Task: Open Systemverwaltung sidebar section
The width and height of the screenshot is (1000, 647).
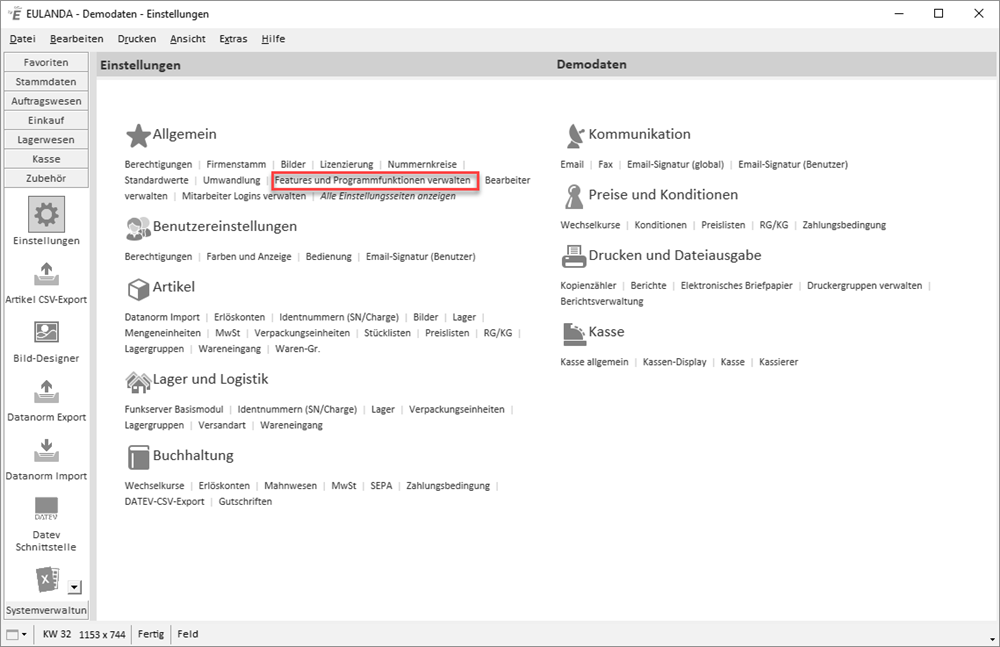Action: click(46, 610)
